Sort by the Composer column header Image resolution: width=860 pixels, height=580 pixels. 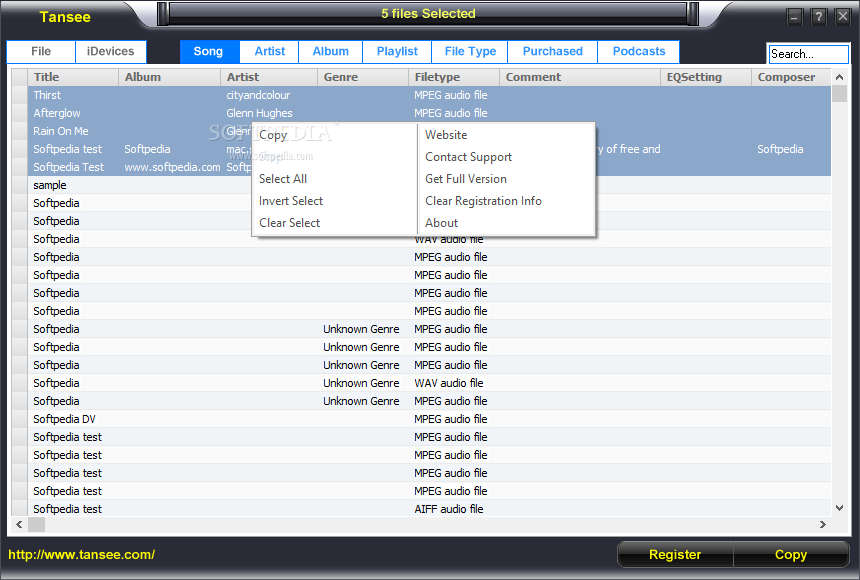click(791, 77)
